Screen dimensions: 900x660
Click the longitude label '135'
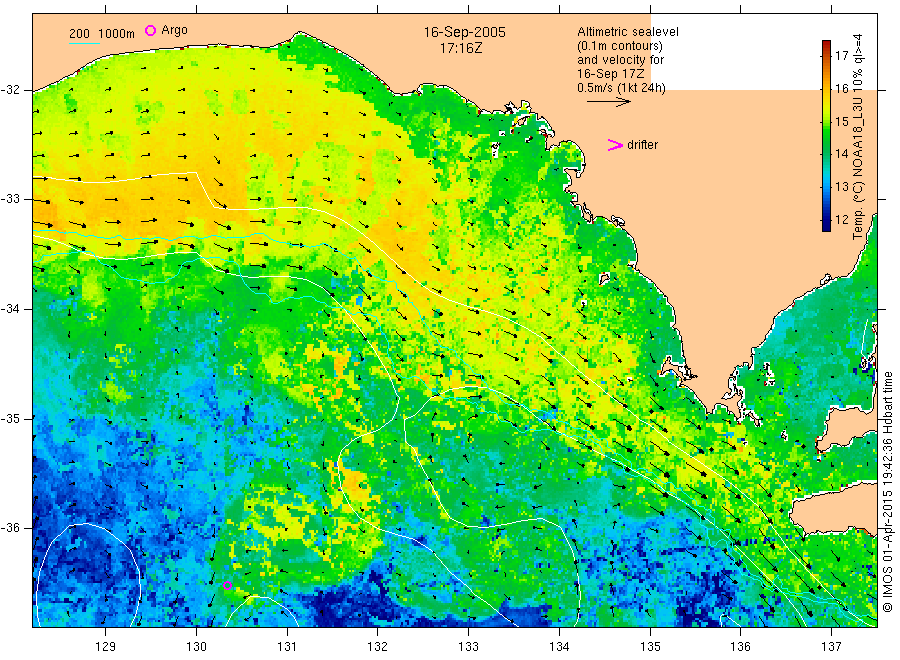tap(650, 647)
